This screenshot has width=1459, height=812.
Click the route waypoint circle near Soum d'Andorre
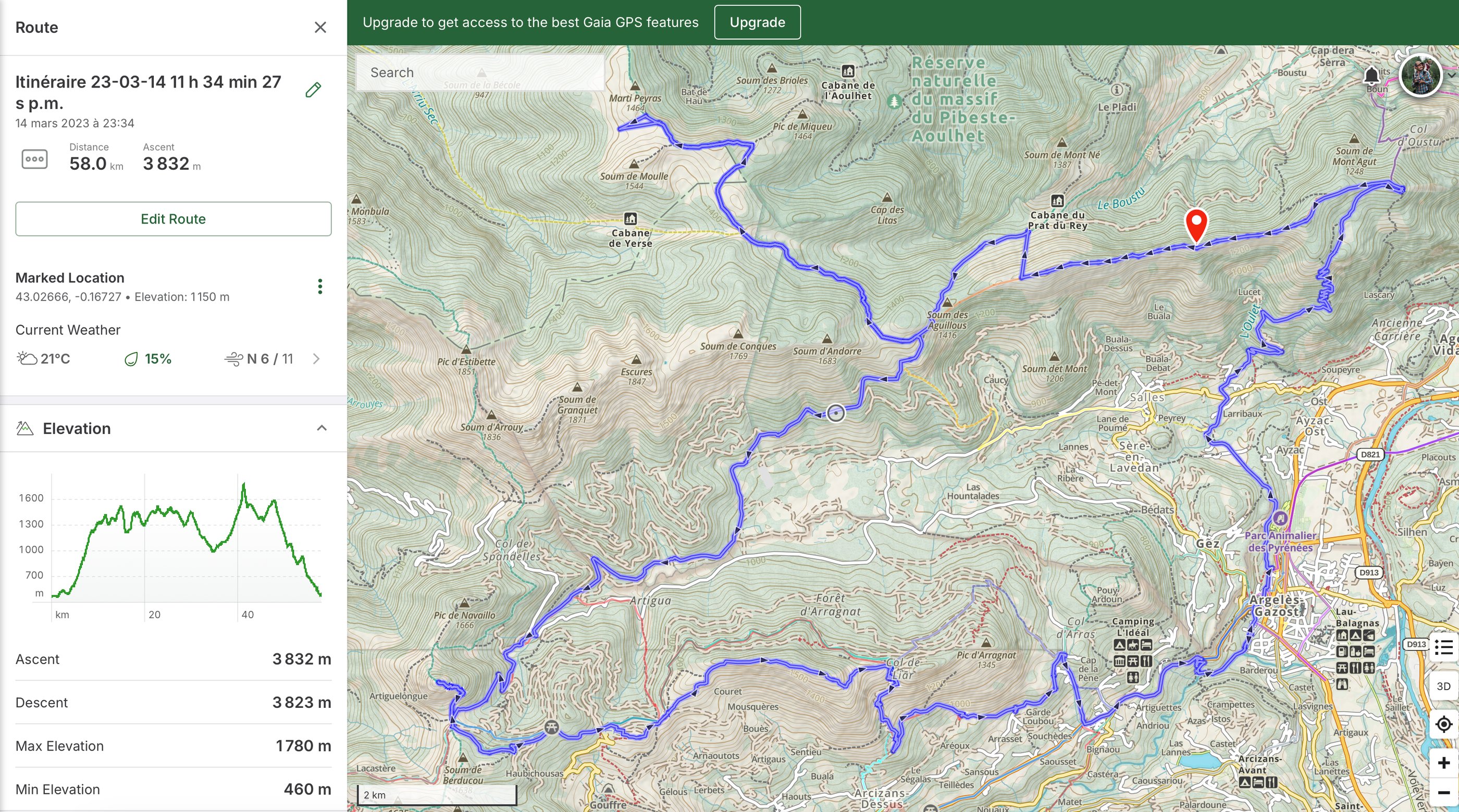pos(835,413)
